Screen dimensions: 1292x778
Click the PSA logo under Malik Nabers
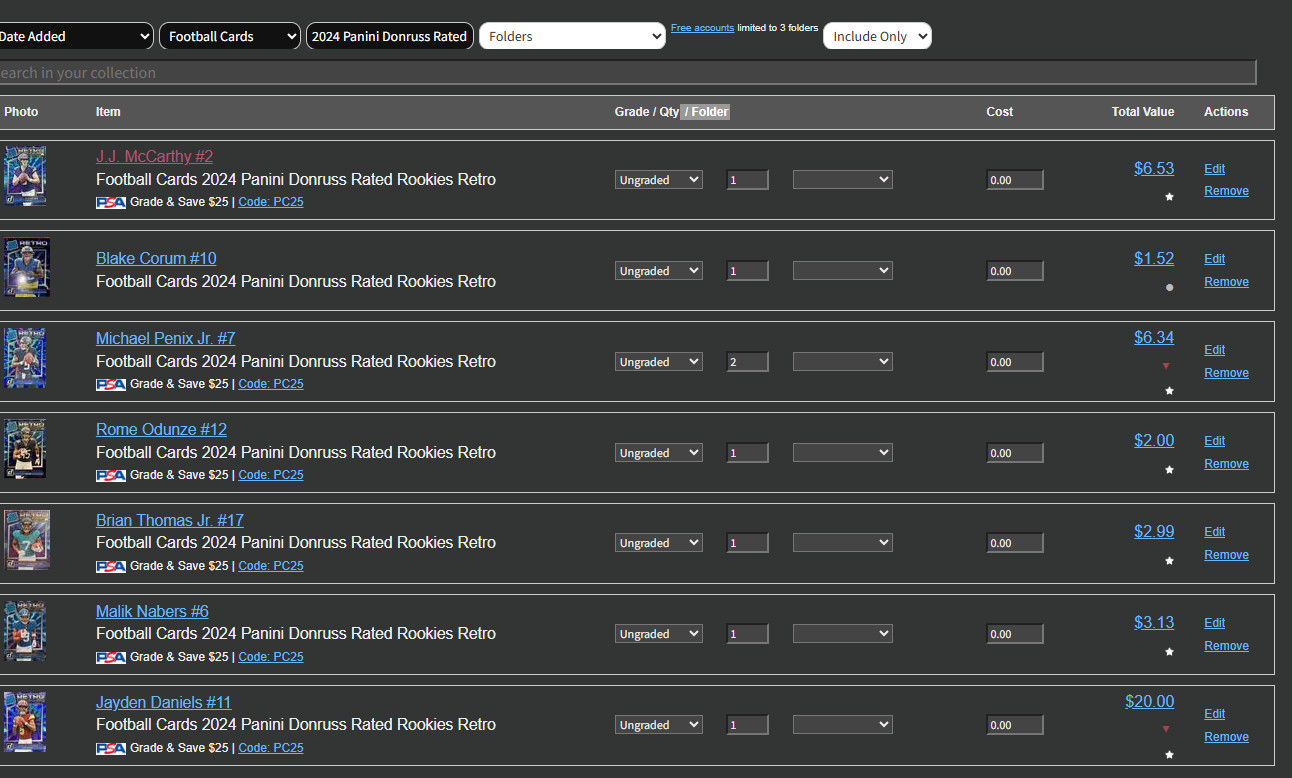111,657
